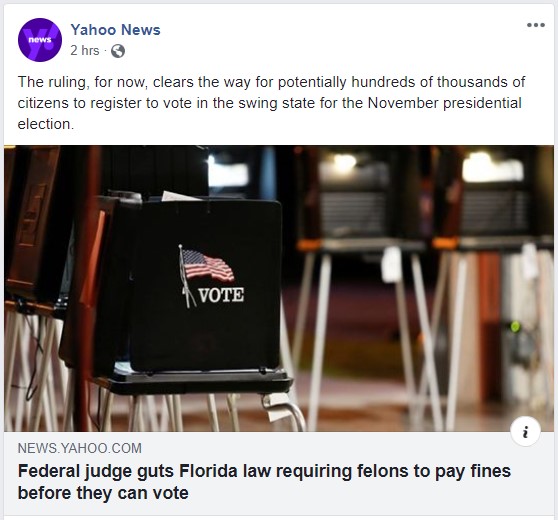Show article info via the 'i' icon
This screenshot has height=520, width=558.
[x=525, y=431]
